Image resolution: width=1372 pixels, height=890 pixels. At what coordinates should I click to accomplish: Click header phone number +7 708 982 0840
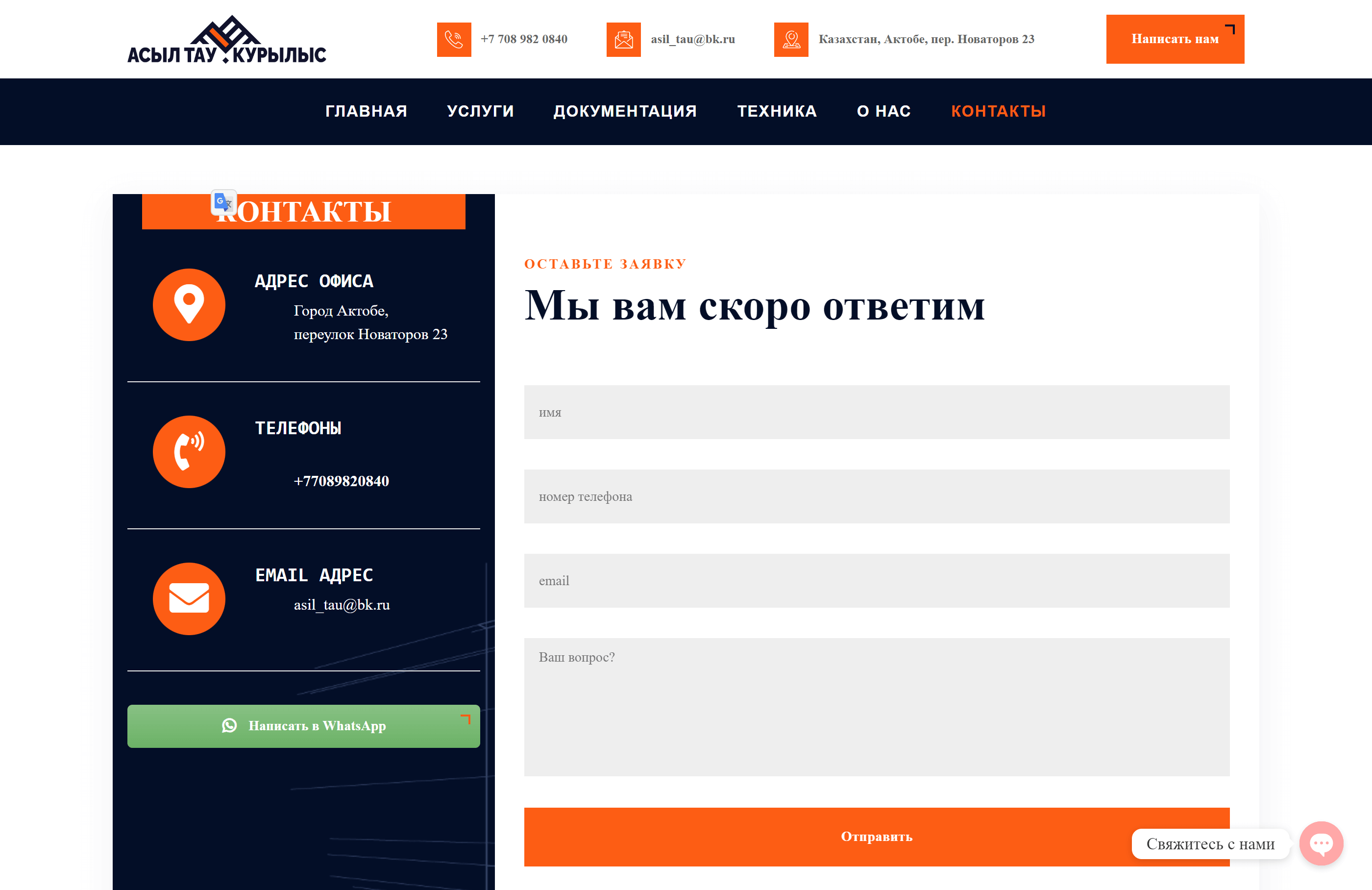click(x=523, y=39)
